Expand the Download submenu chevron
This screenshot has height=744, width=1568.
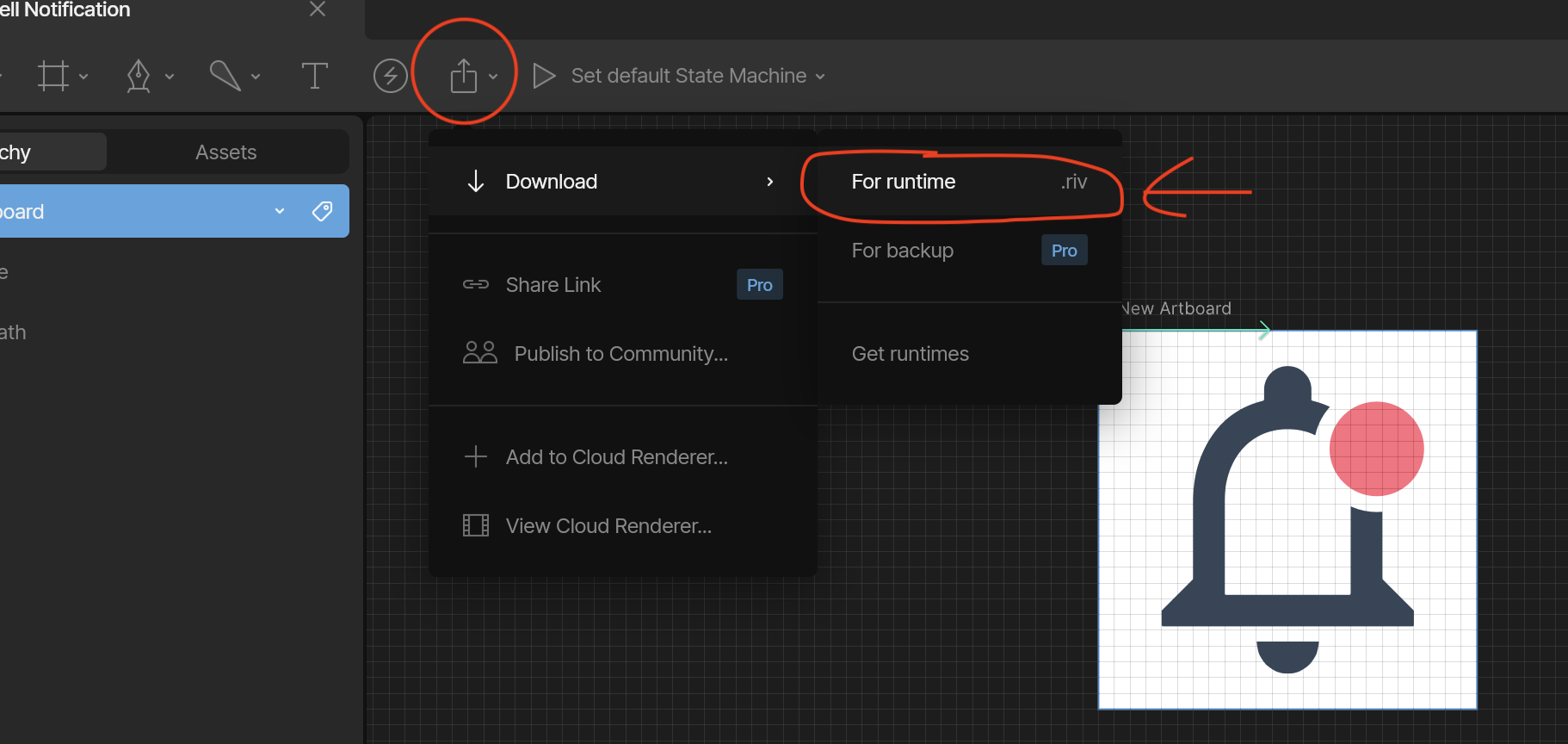770,182
